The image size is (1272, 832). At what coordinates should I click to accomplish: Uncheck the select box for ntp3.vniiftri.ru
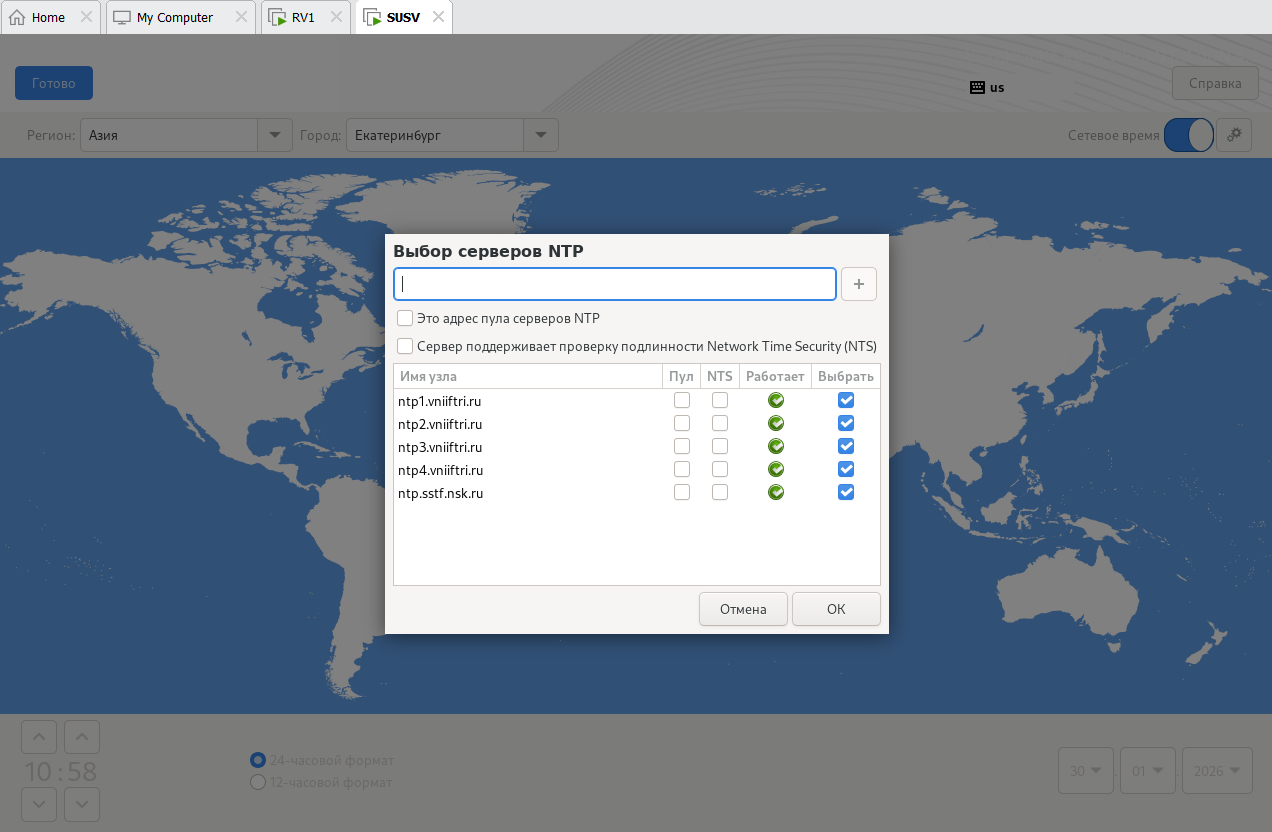pyautogui.click(x=846, y=447)
